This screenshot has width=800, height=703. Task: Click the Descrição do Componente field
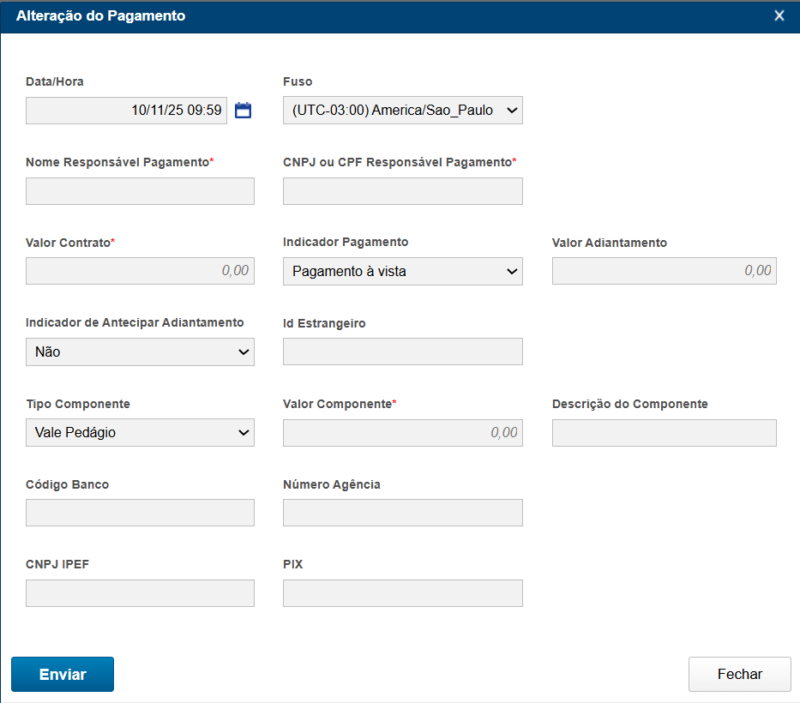[x=664, y=433]
